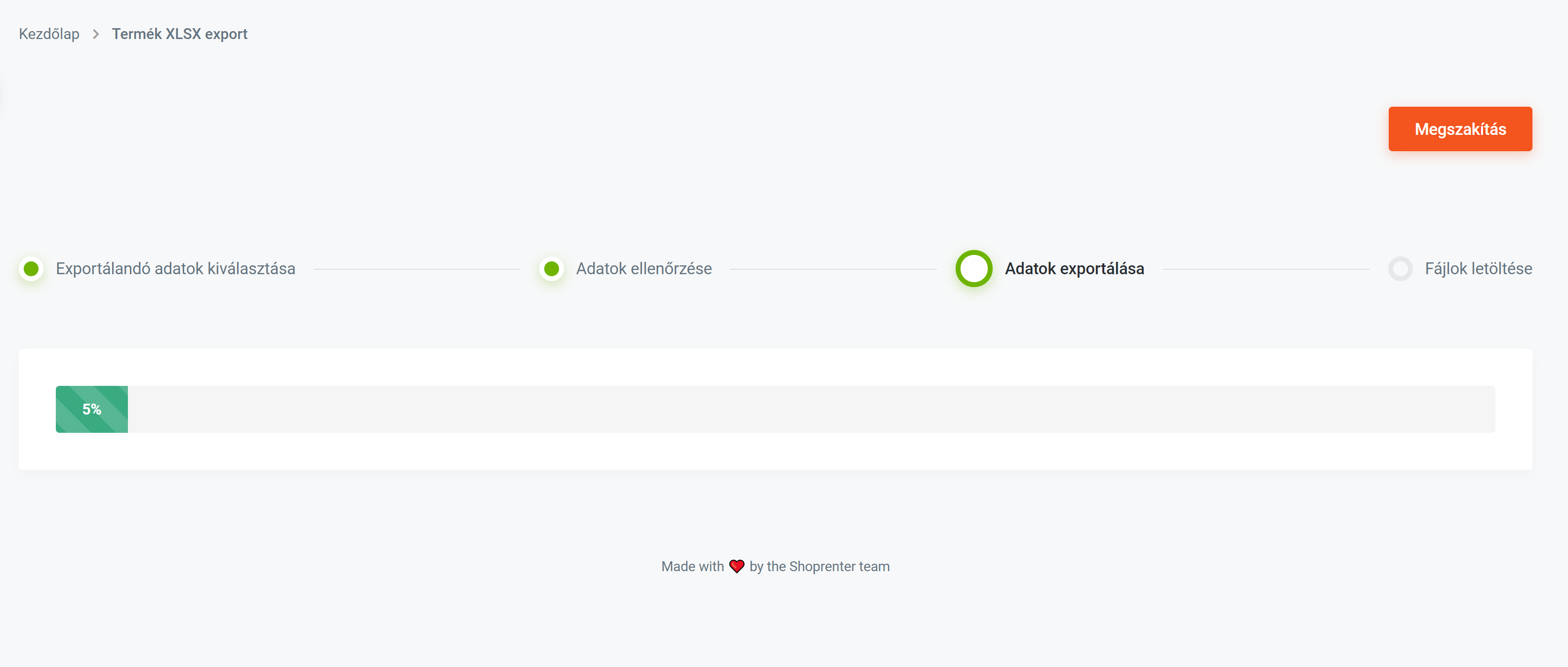The height and width of the screenshot is (667, 1568).
Task: Click the greyed Fájlok letöltése step circle
Action: [x=1400, y=269]
